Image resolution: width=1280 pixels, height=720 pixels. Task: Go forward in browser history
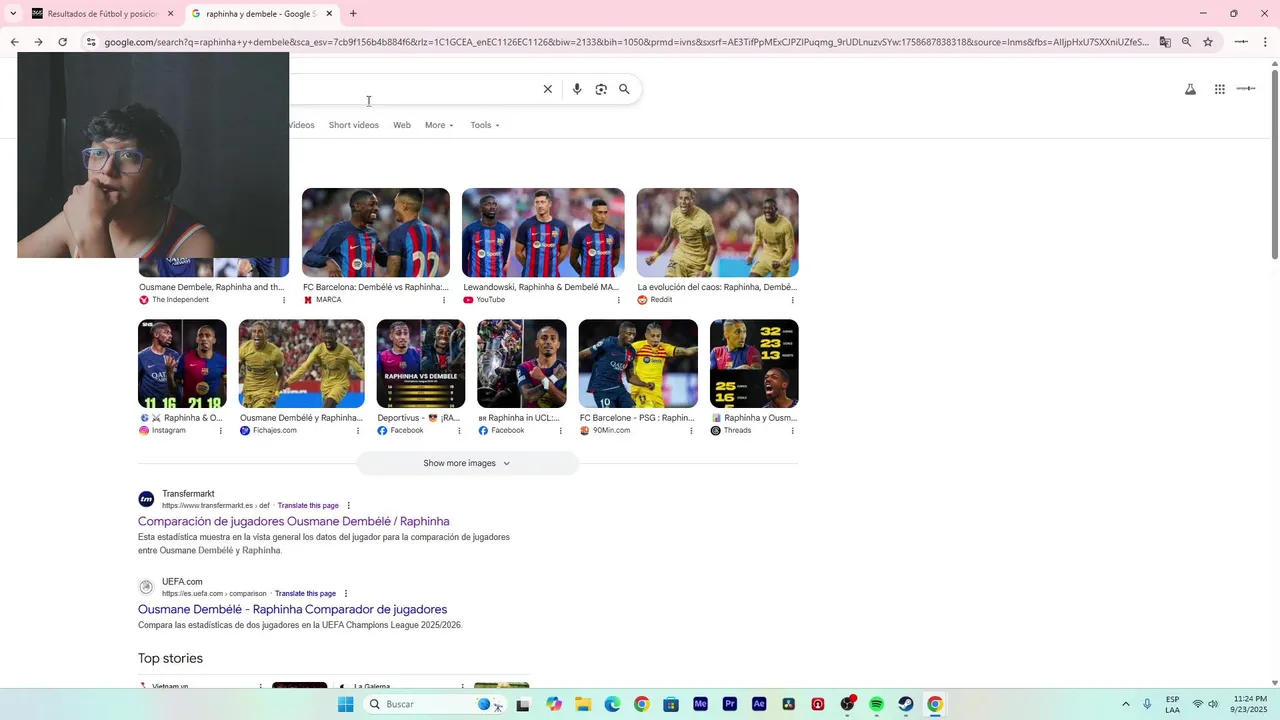click(x=38, y=42)
